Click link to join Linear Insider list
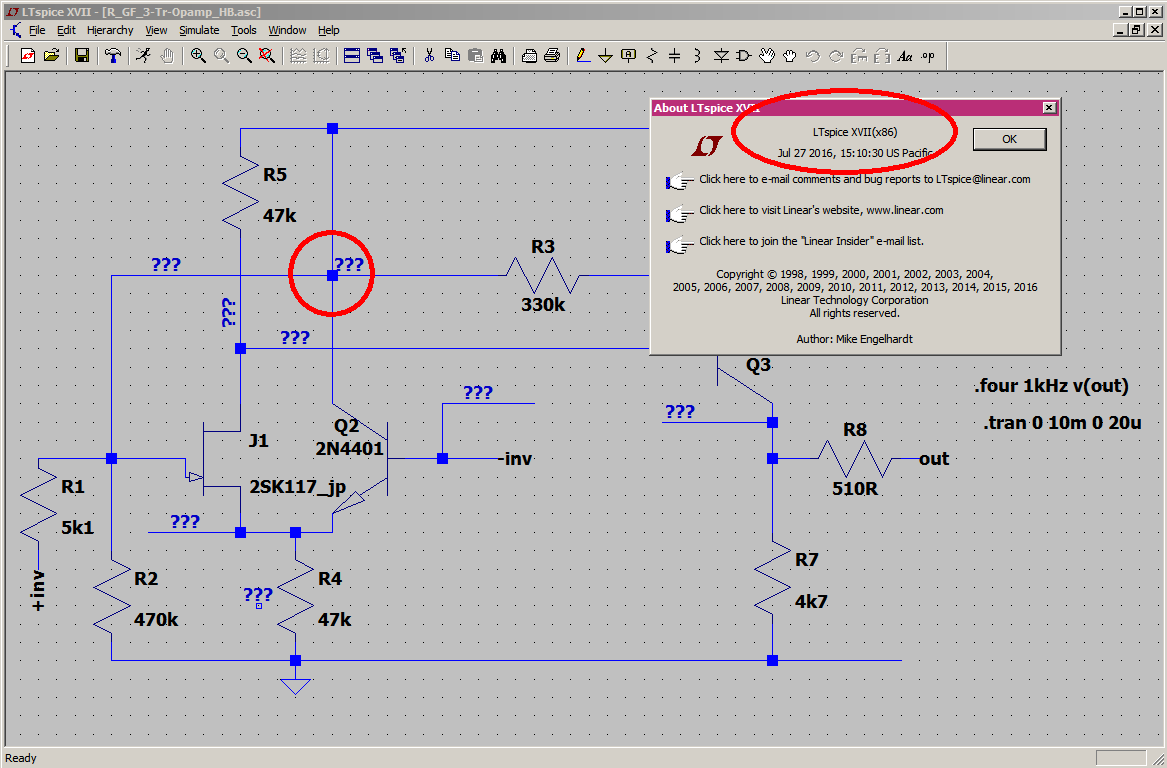The image size is (1167, 768). (810, 241)
